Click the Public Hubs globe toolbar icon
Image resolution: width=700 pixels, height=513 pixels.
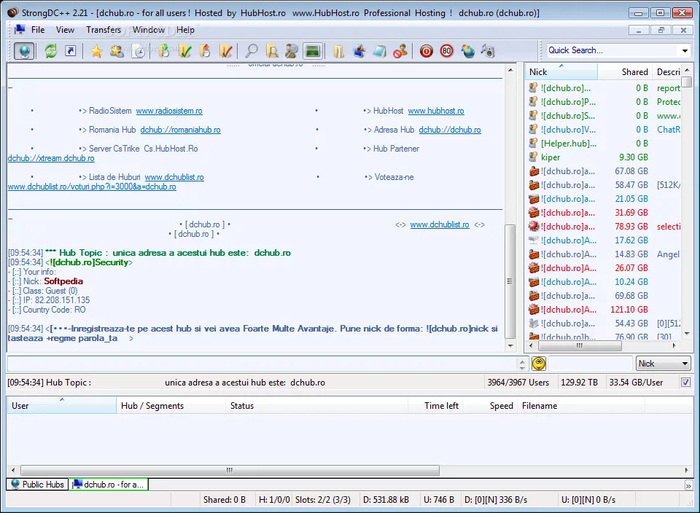pyautogui.click(x=25, y=50)
